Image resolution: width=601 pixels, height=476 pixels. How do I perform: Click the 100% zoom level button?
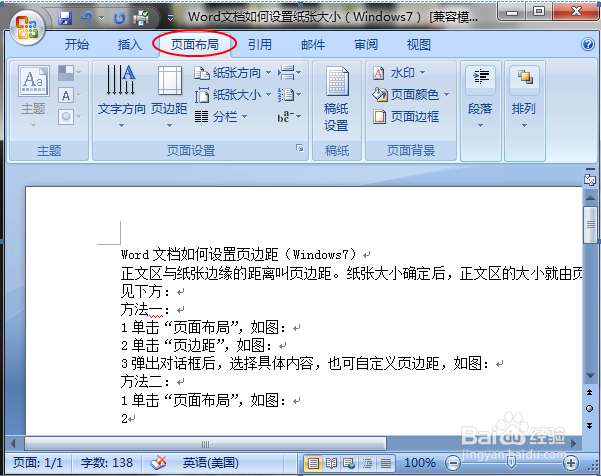pyautogui.click(x=420, y=463)
